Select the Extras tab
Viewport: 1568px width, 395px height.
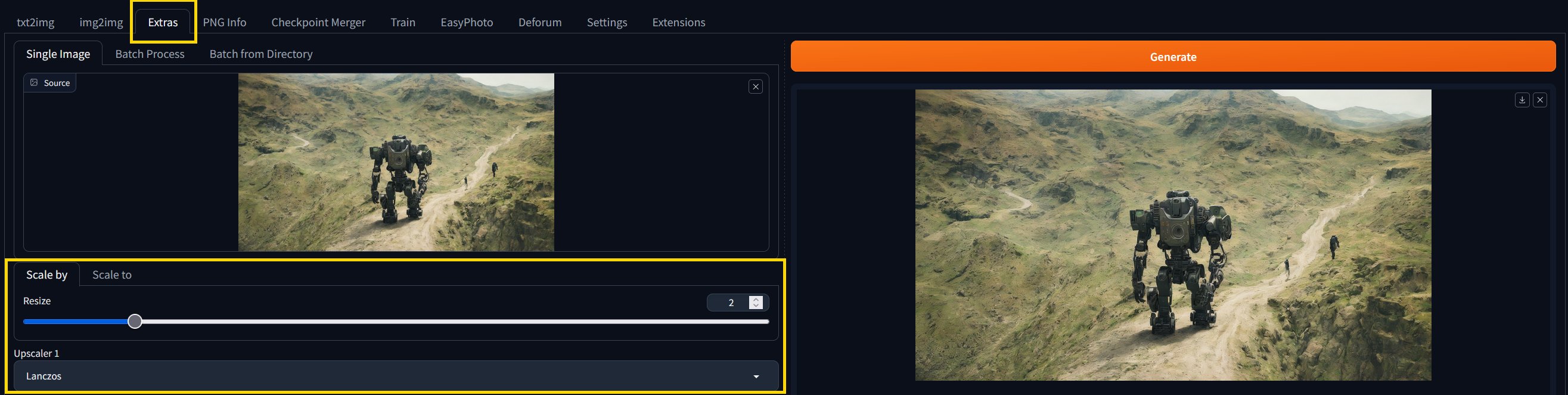[x=163, y=23]
